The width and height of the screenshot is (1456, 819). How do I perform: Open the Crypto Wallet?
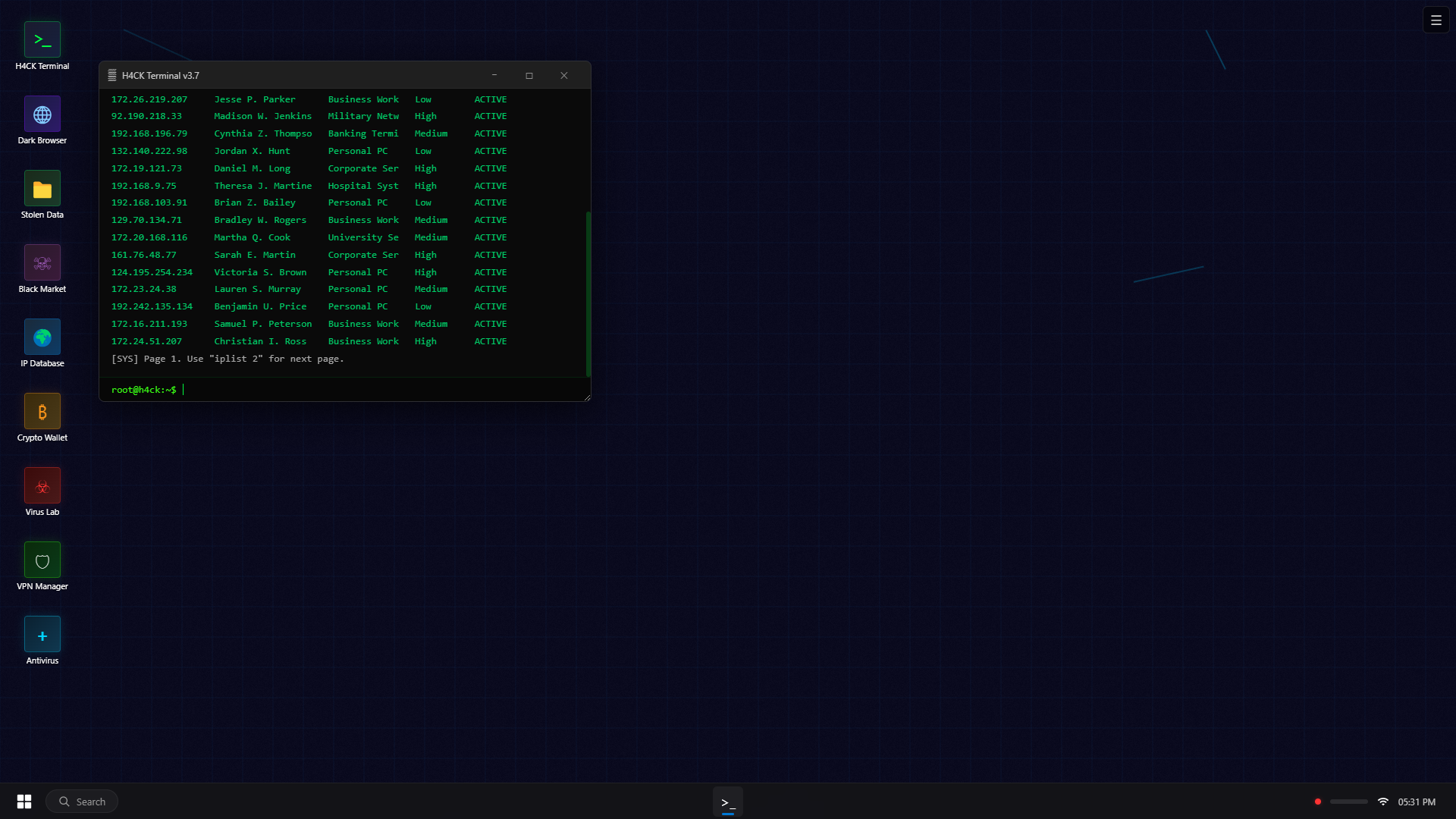[42, 410]
